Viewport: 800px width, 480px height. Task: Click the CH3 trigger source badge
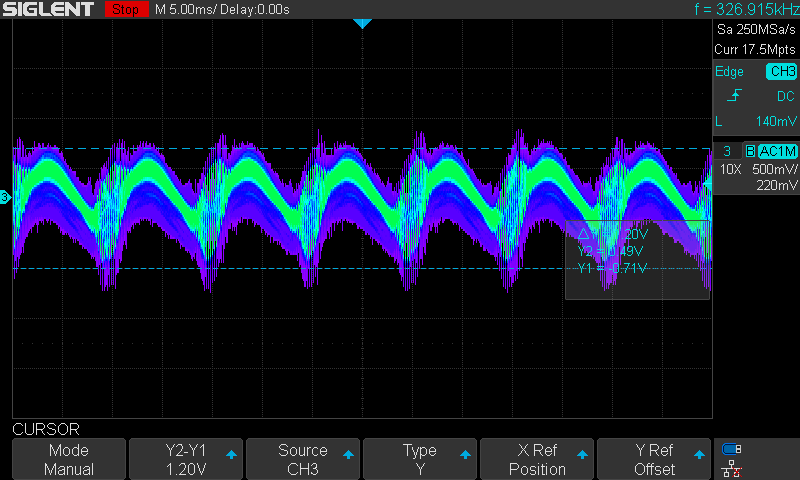point(782,71)
